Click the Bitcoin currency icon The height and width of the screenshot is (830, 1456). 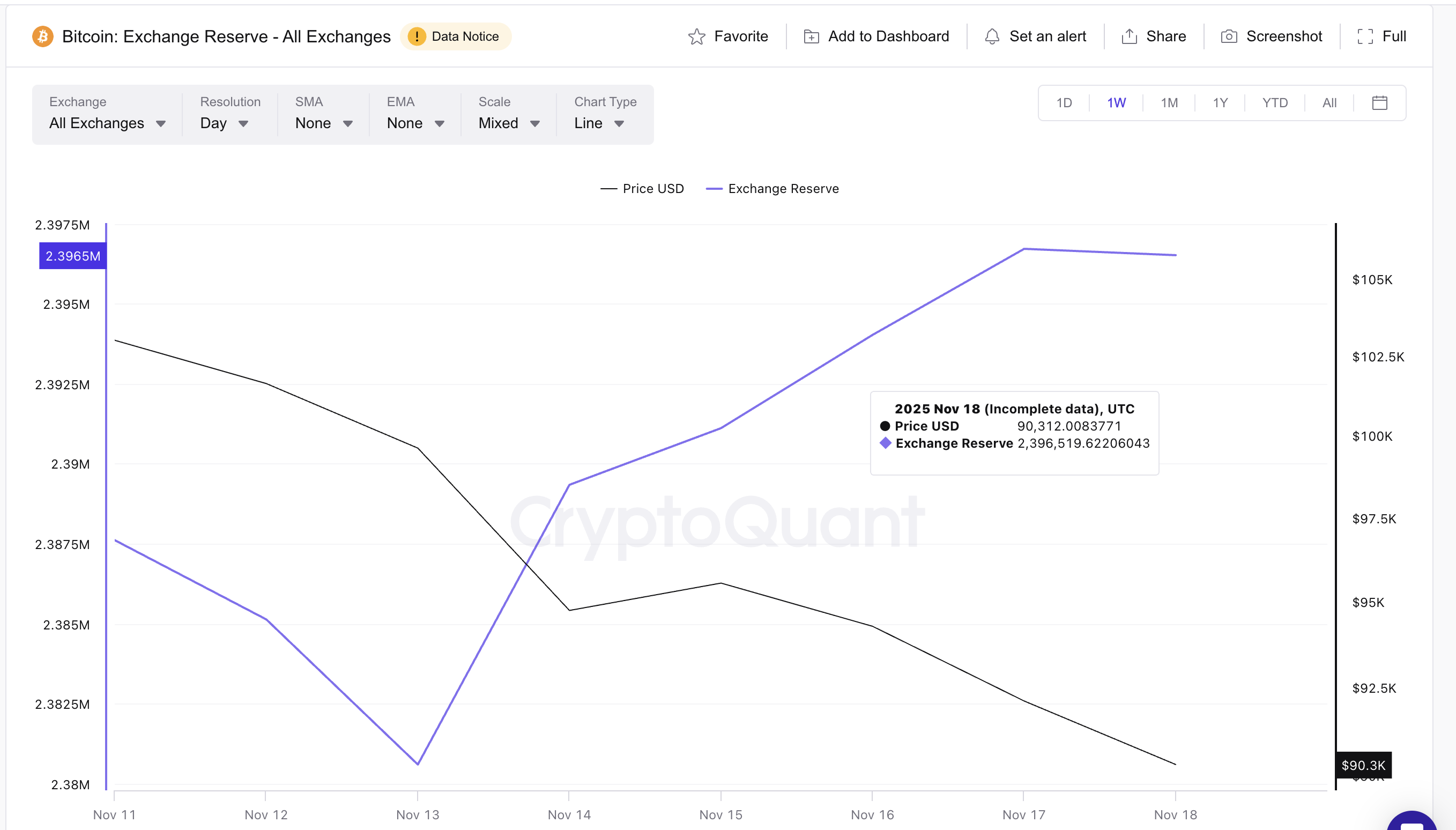43,36
